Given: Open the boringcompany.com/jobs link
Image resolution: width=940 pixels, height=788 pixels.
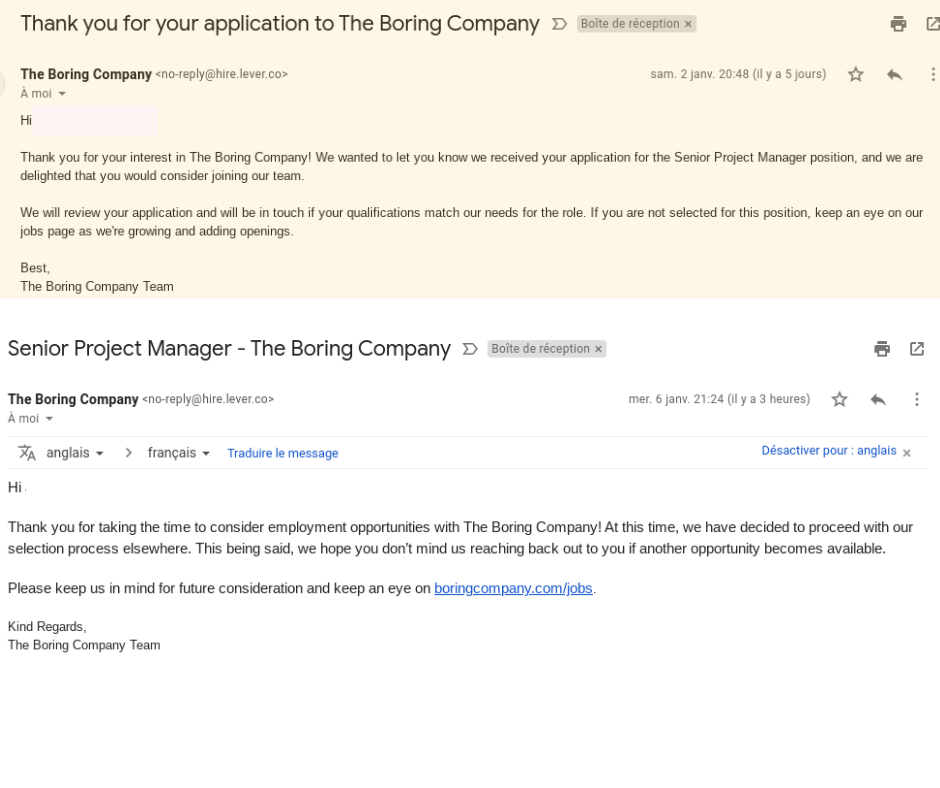Looking at the screenshot, I should [513, 588].
